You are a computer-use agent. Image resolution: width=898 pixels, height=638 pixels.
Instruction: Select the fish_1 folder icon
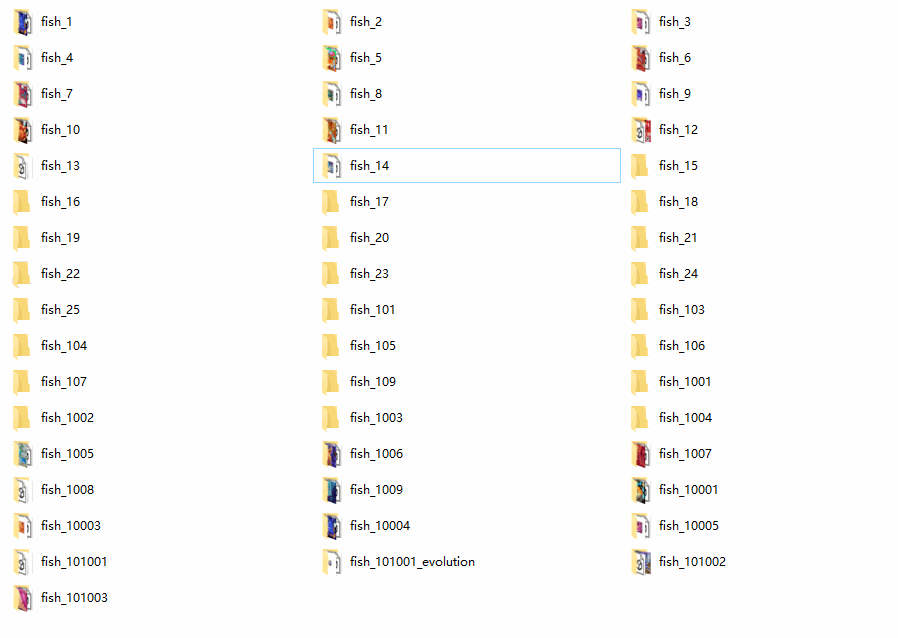[22, 22]
